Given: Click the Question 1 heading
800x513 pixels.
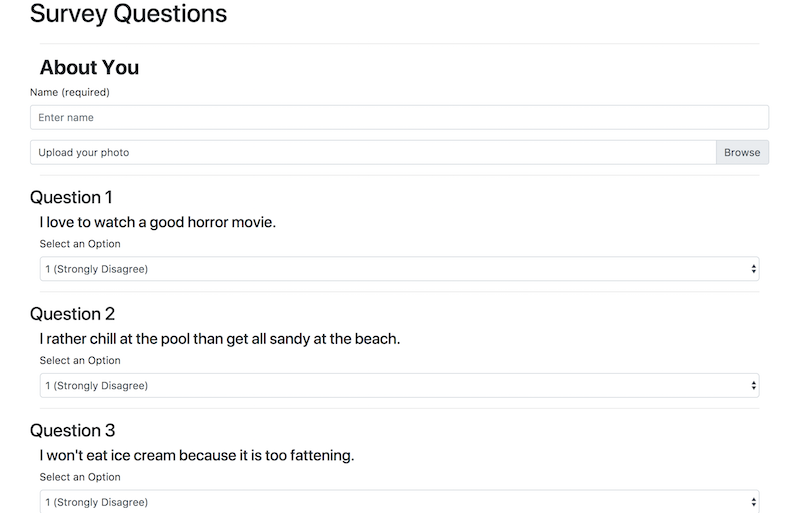Looking at the screenshot, I should [x=71, y=197].
